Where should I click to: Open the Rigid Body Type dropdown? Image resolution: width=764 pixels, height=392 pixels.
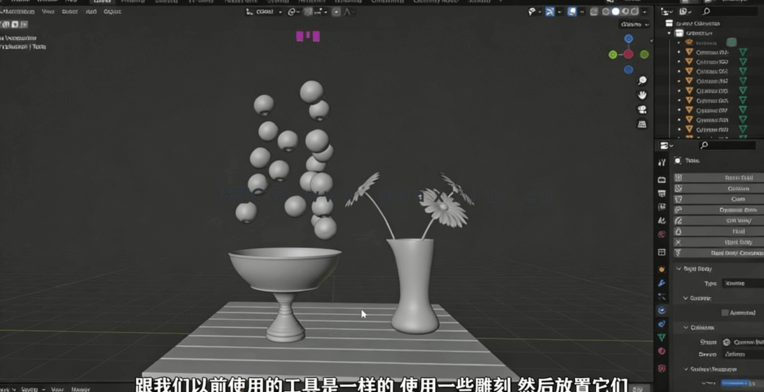743,283
